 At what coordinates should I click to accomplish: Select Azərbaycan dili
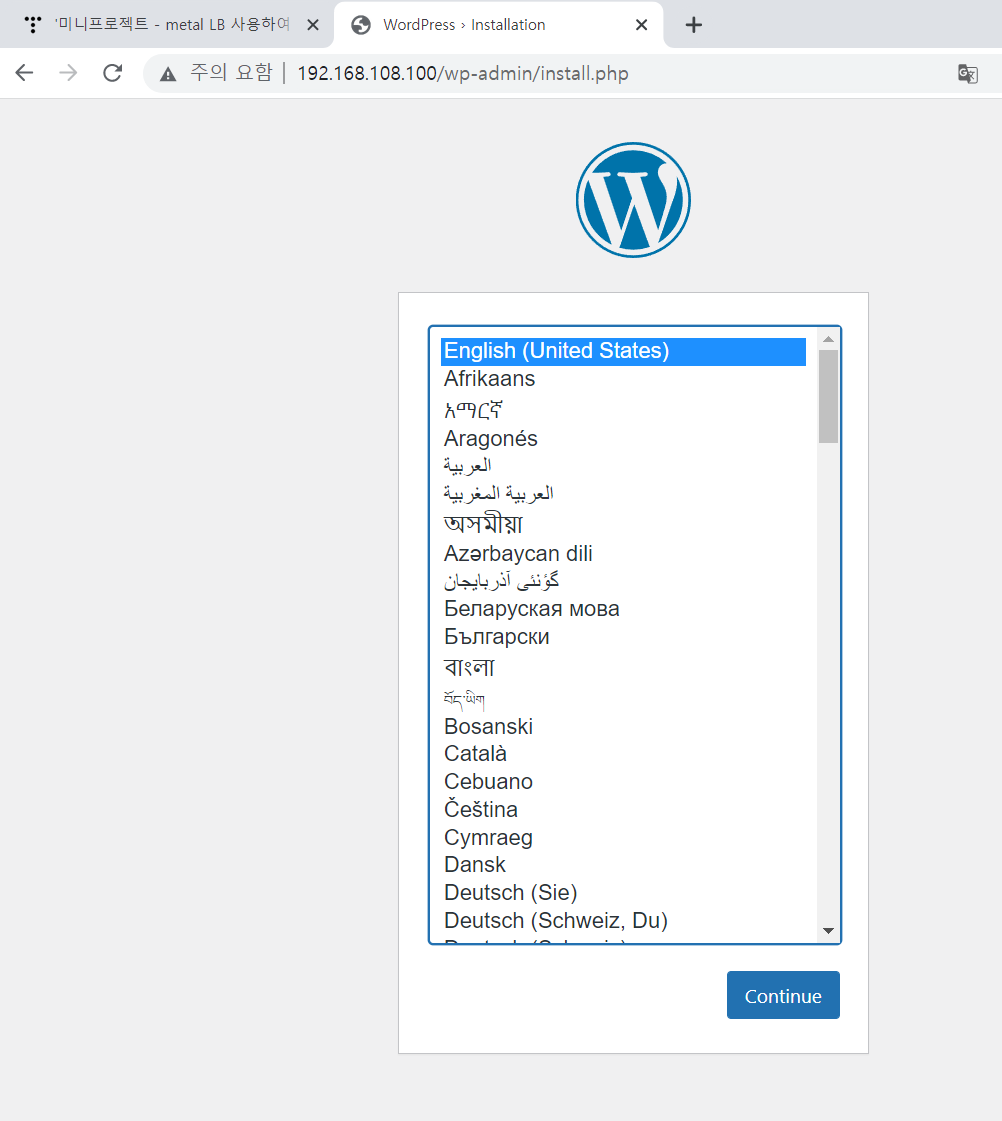623,553
